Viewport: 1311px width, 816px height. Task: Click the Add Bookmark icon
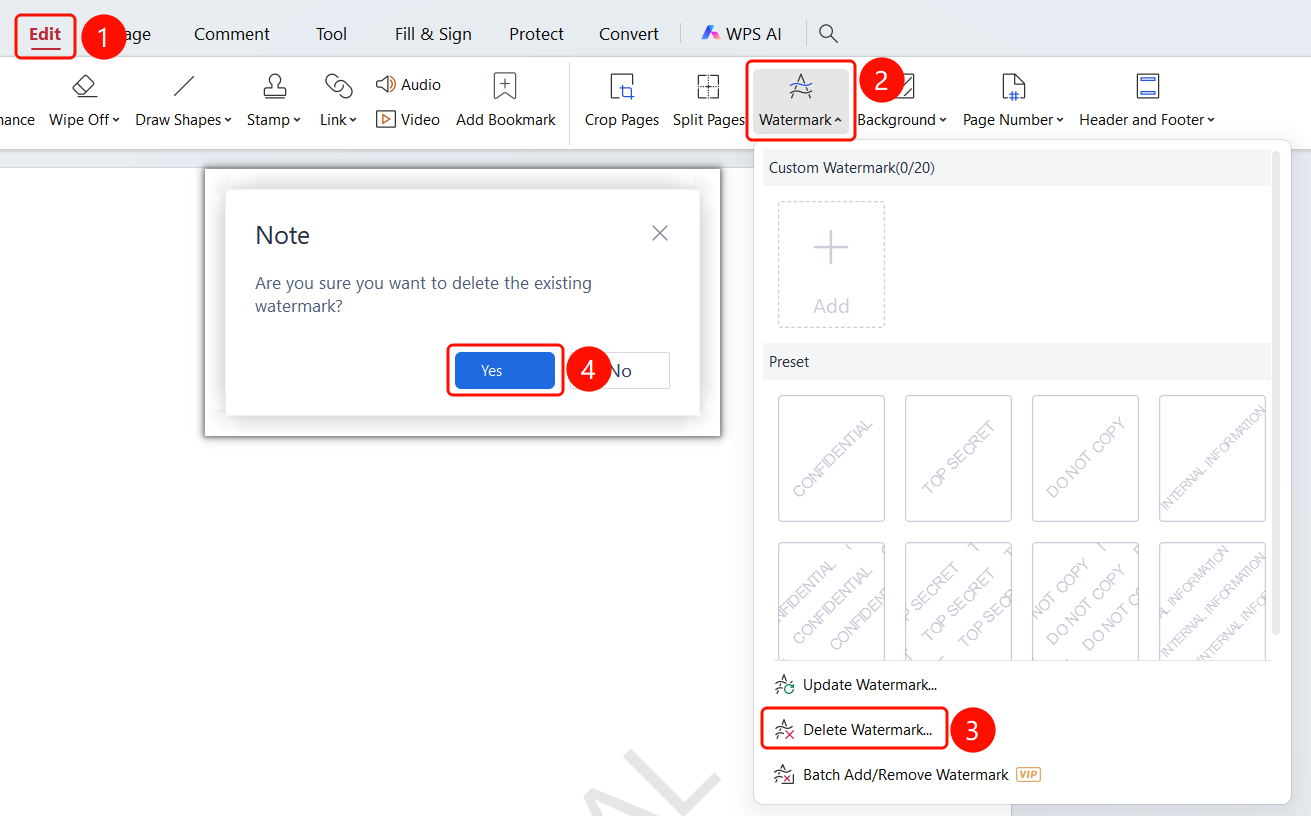click(x=505, y=86)
